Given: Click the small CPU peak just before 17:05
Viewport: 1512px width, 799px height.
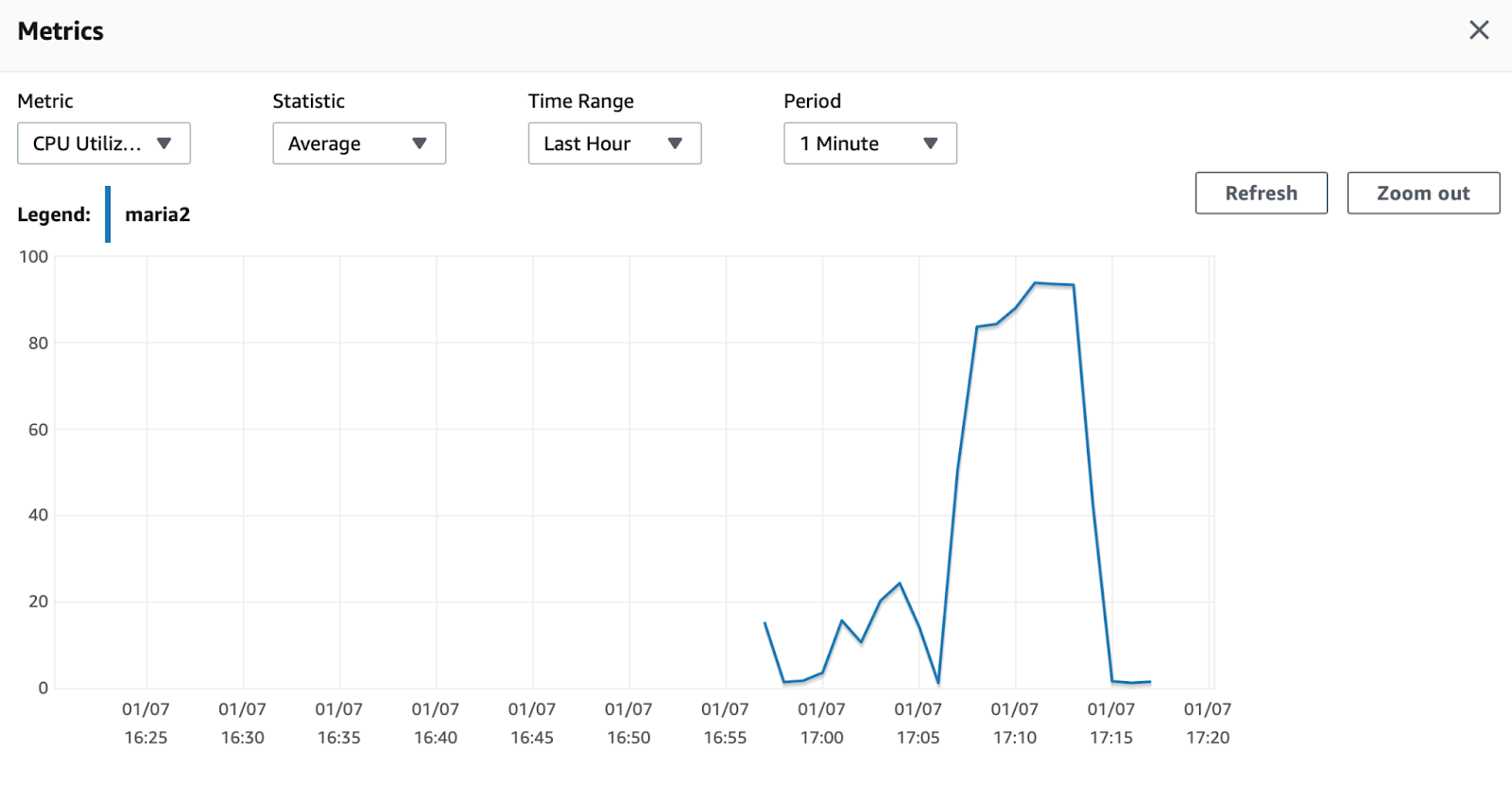Looking at the screenshot, I should tap(900, 584).
